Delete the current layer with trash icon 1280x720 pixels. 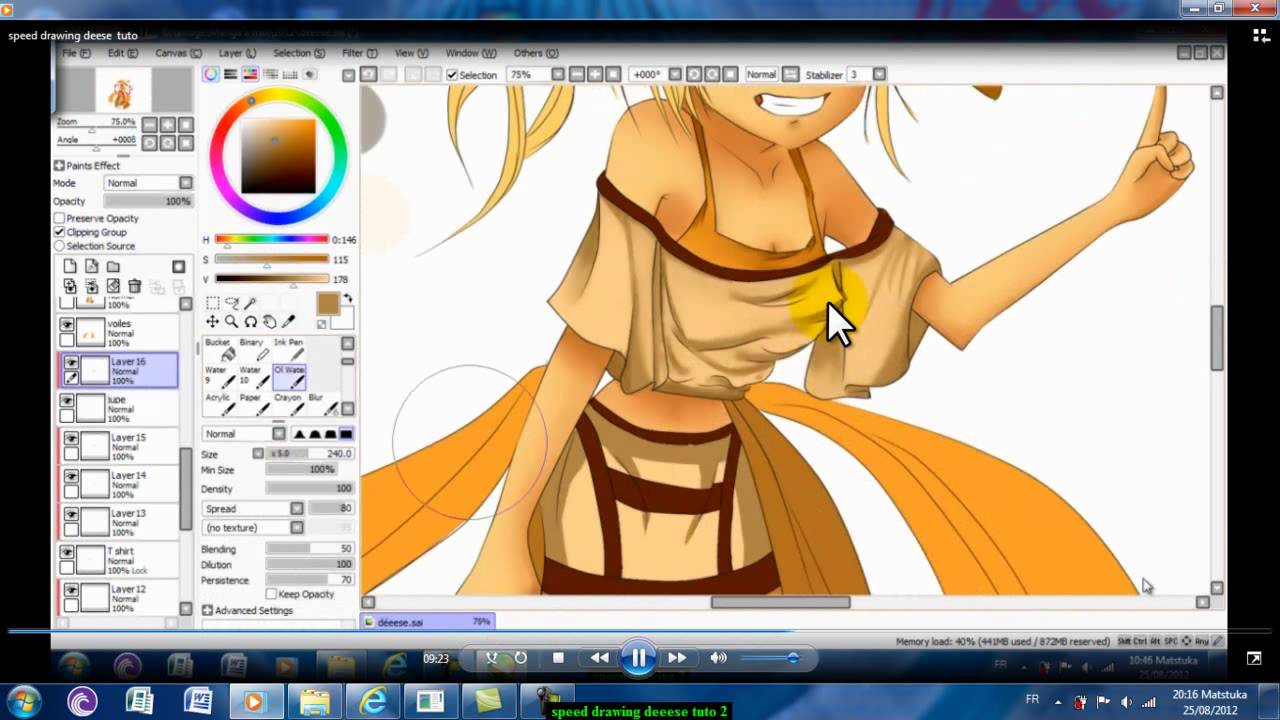(x=135, y=286)
